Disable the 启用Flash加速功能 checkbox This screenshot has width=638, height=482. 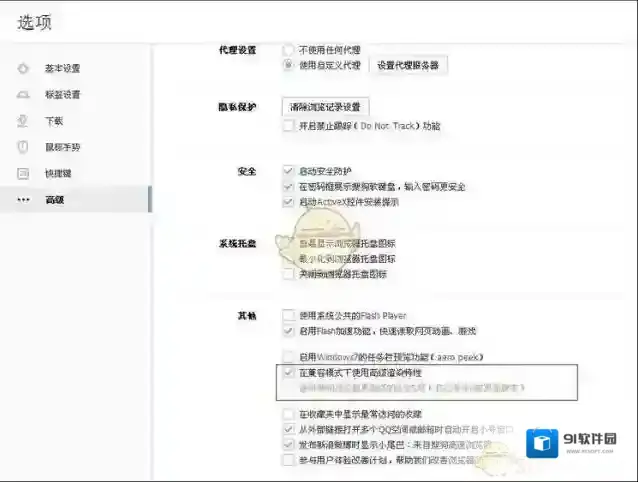(x=289, y=330)
